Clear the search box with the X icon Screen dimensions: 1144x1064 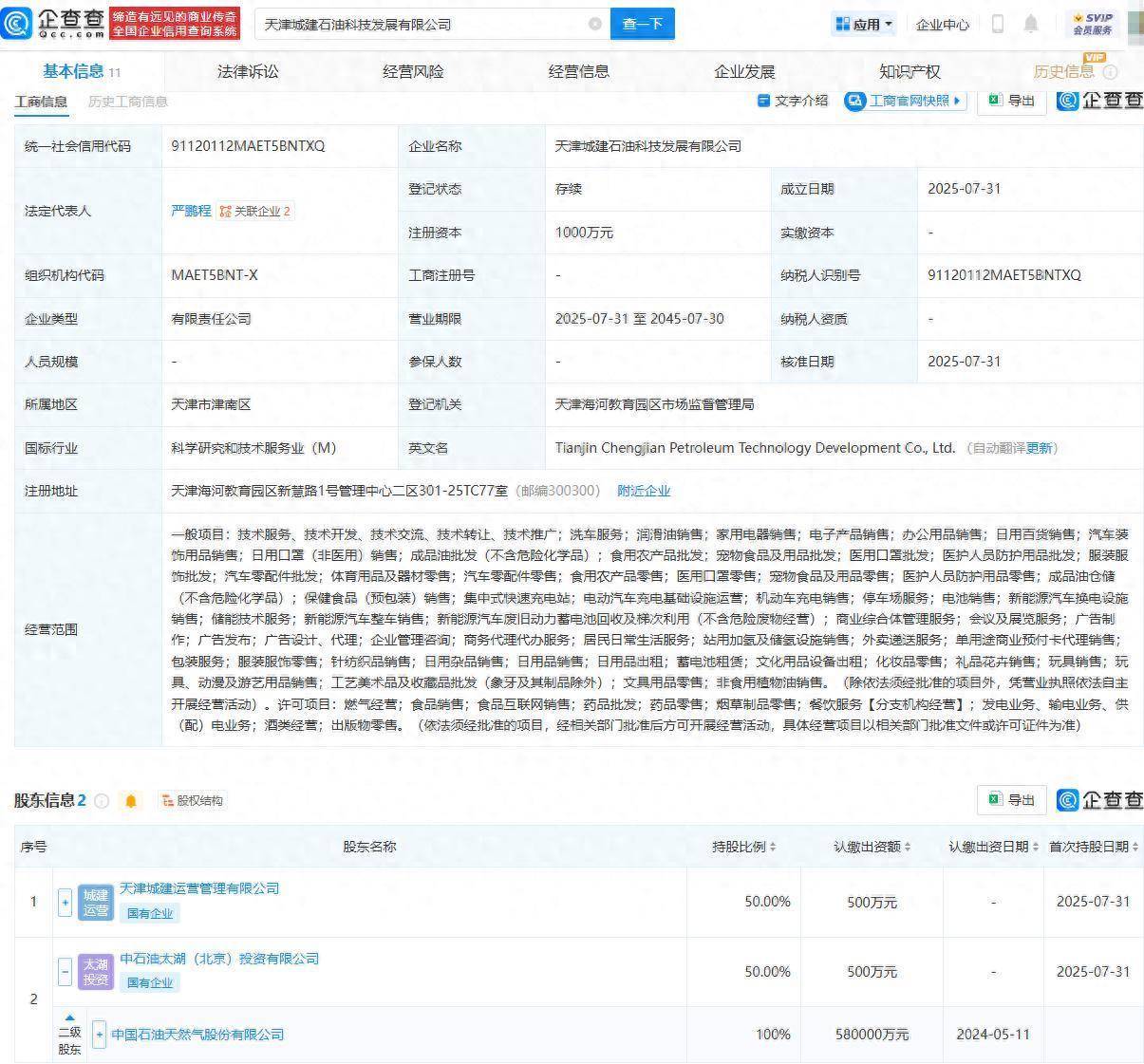click(x=595, y=24)
